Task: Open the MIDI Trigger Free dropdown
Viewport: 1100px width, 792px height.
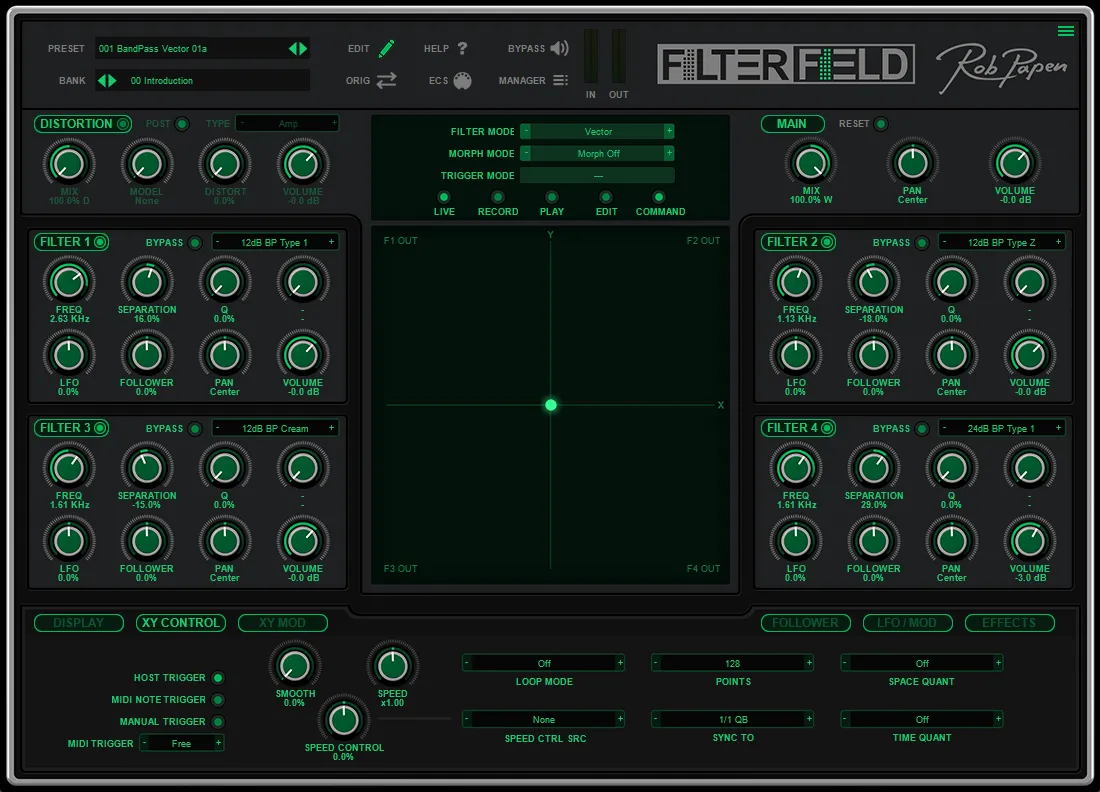Action: (182, 743)
